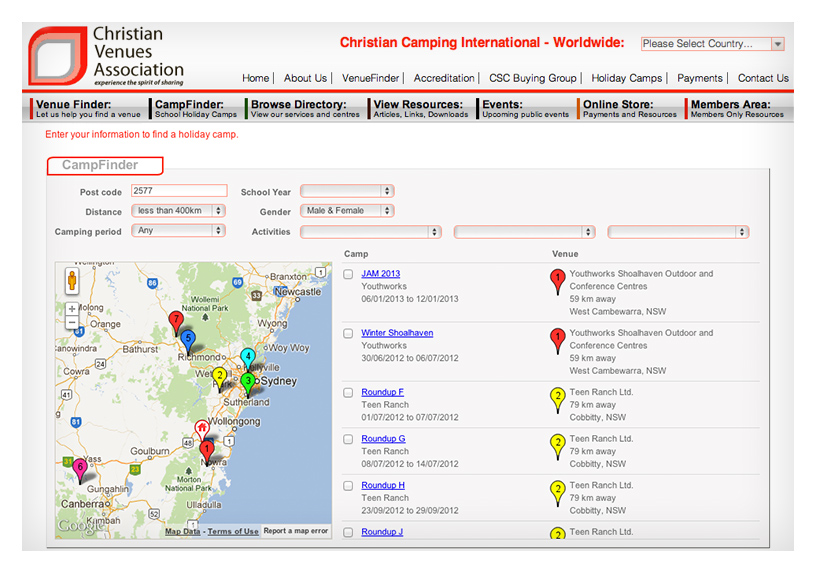
Task: Tick the Winter Shoalhaven checkbox
Action: [348, 333]
